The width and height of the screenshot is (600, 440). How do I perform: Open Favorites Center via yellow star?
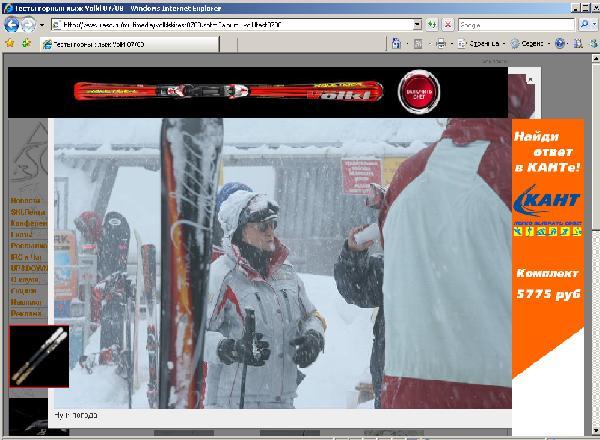point(10,43)
